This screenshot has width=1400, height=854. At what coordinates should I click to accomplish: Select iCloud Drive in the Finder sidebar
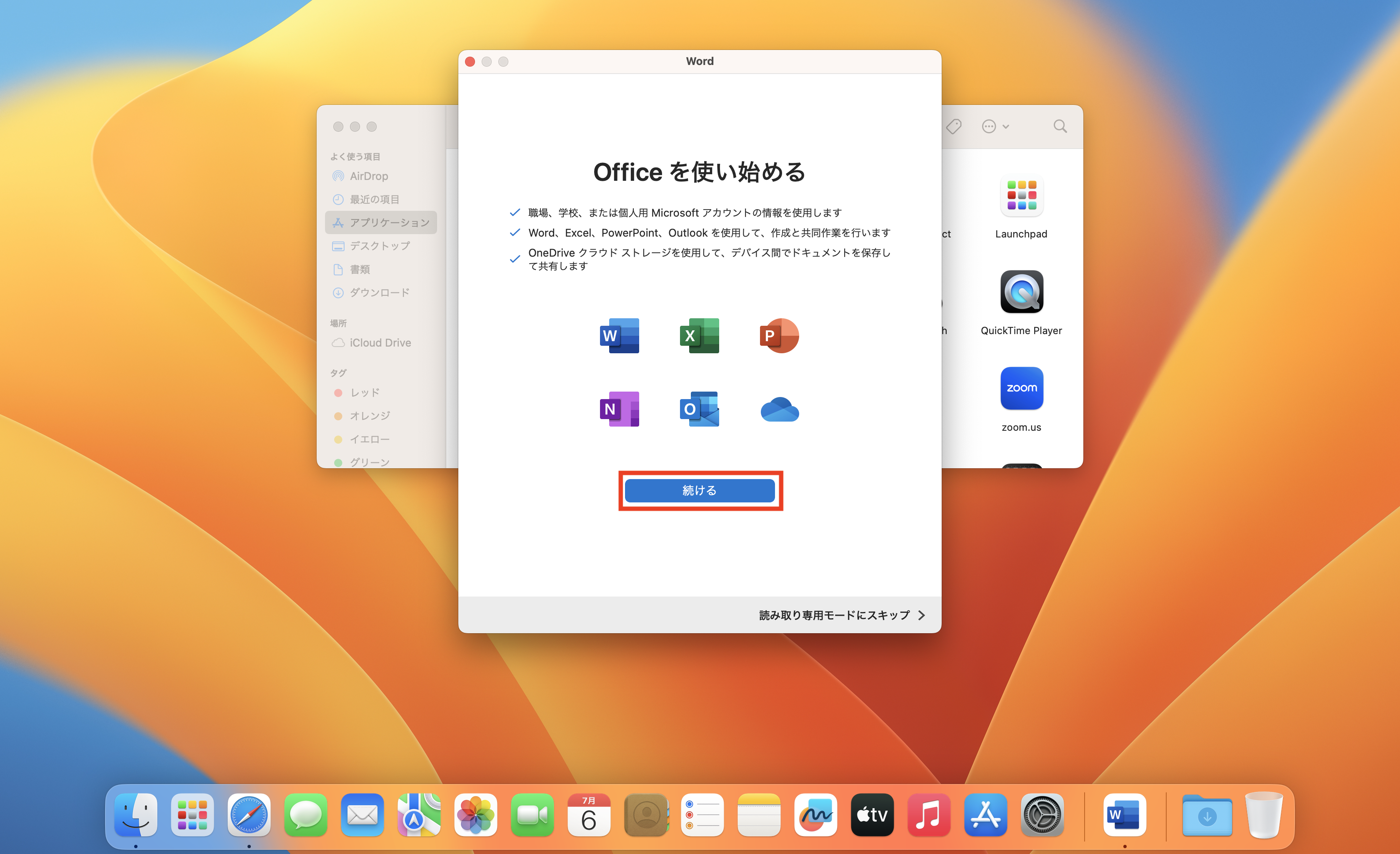point(381,342)
